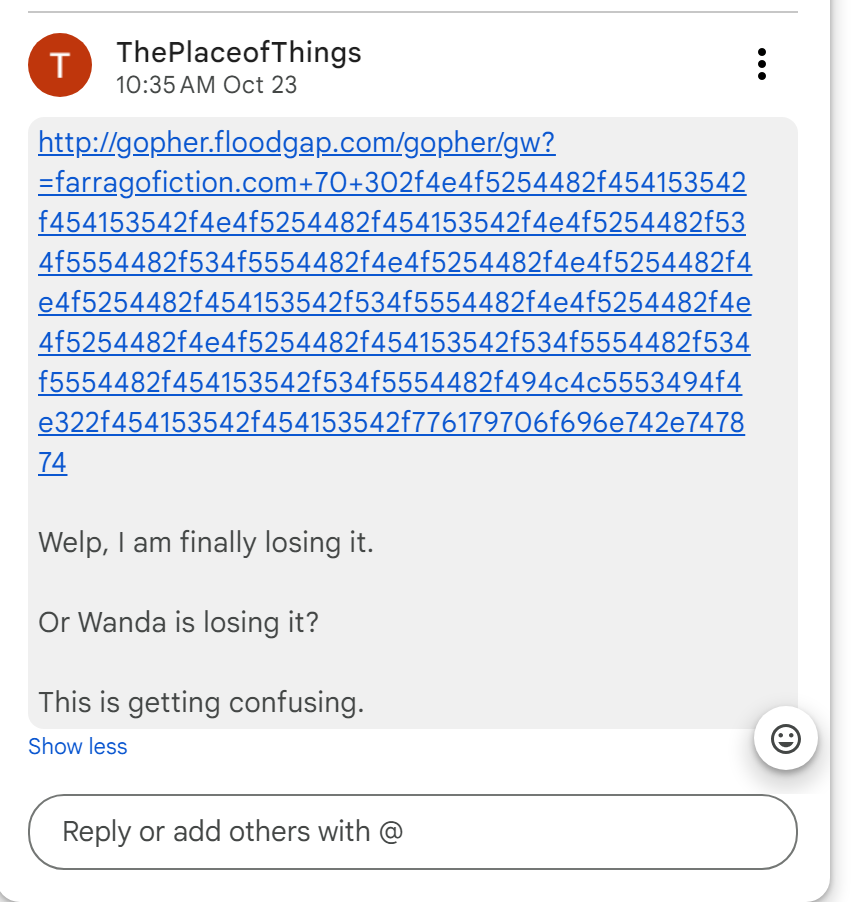Click the link line starting with e4f5254482f4541
The image size is (860, 902).
[394, 304]
